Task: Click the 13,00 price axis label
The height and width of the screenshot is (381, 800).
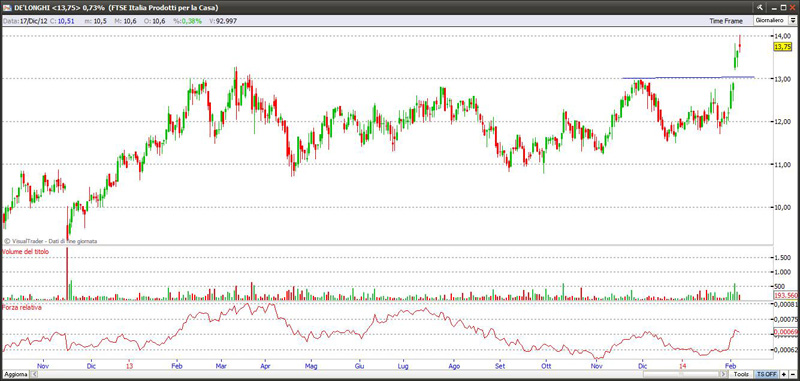Action: (x=783, y=79)
